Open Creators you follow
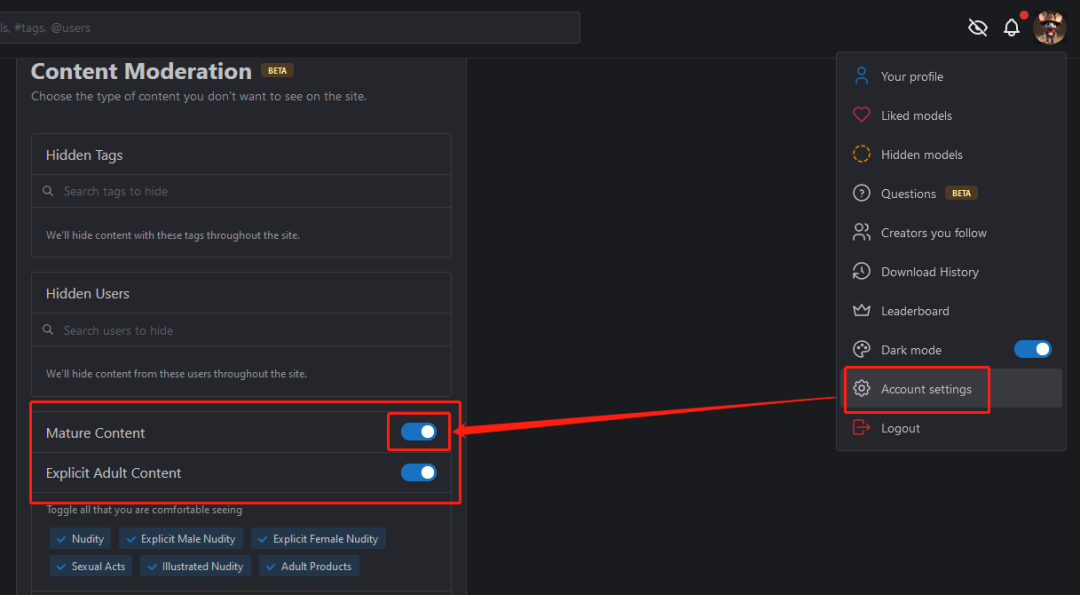Image resolution: width=1080 pixels, height=595 pixels. tap(951, 233)
